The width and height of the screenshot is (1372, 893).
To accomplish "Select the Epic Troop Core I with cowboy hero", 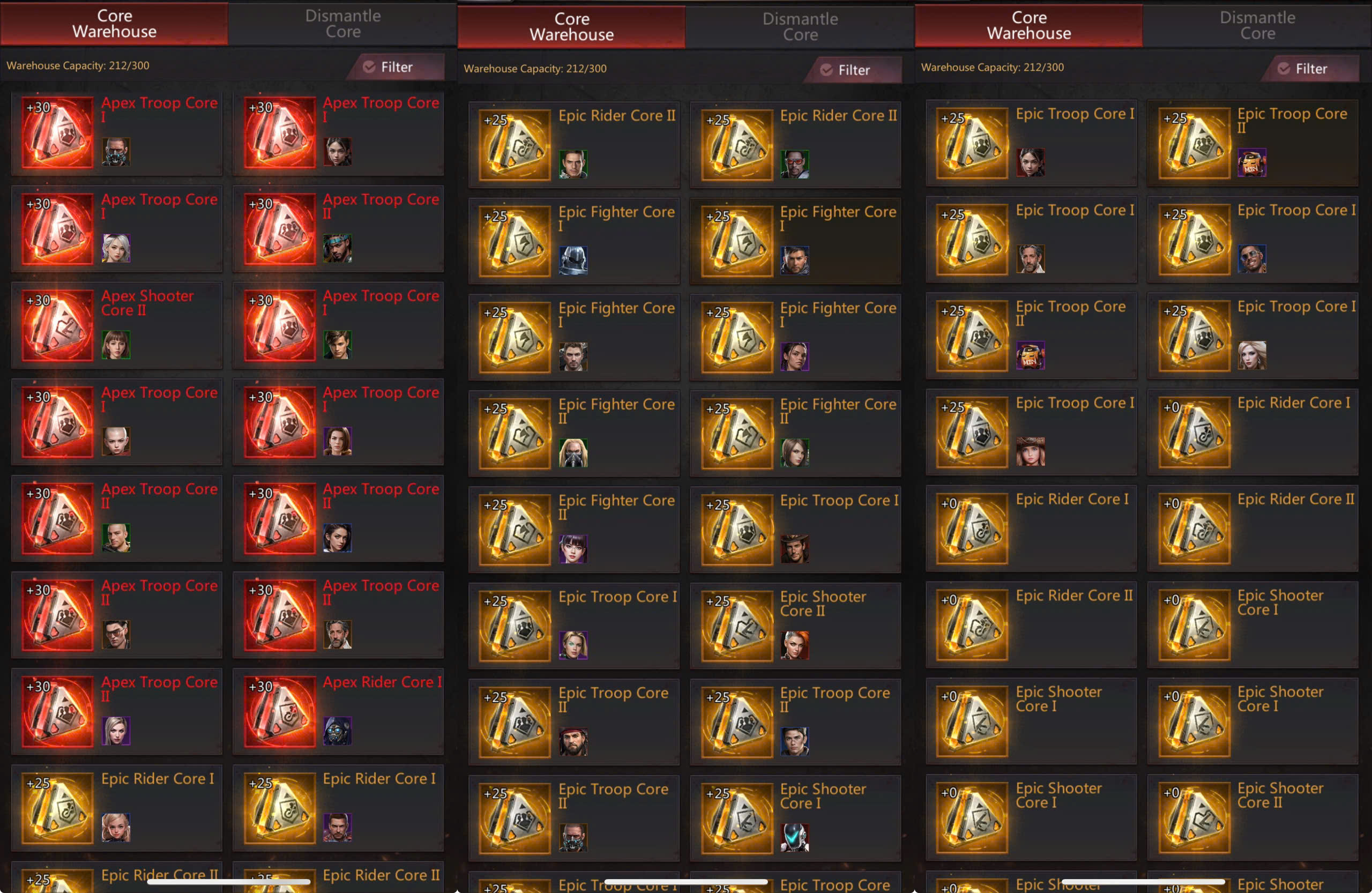I will point(795,530).
